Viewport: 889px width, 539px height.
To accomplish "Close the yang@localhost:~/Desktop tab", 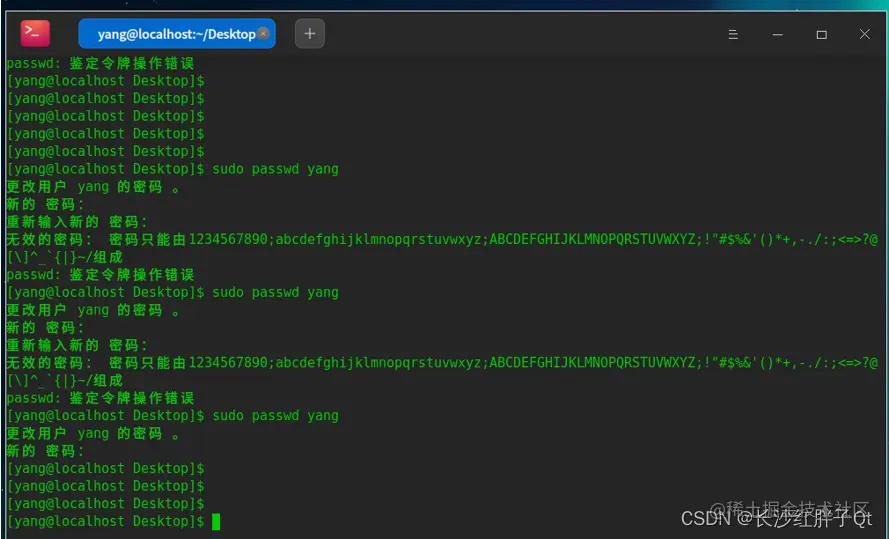I will 263,33.
